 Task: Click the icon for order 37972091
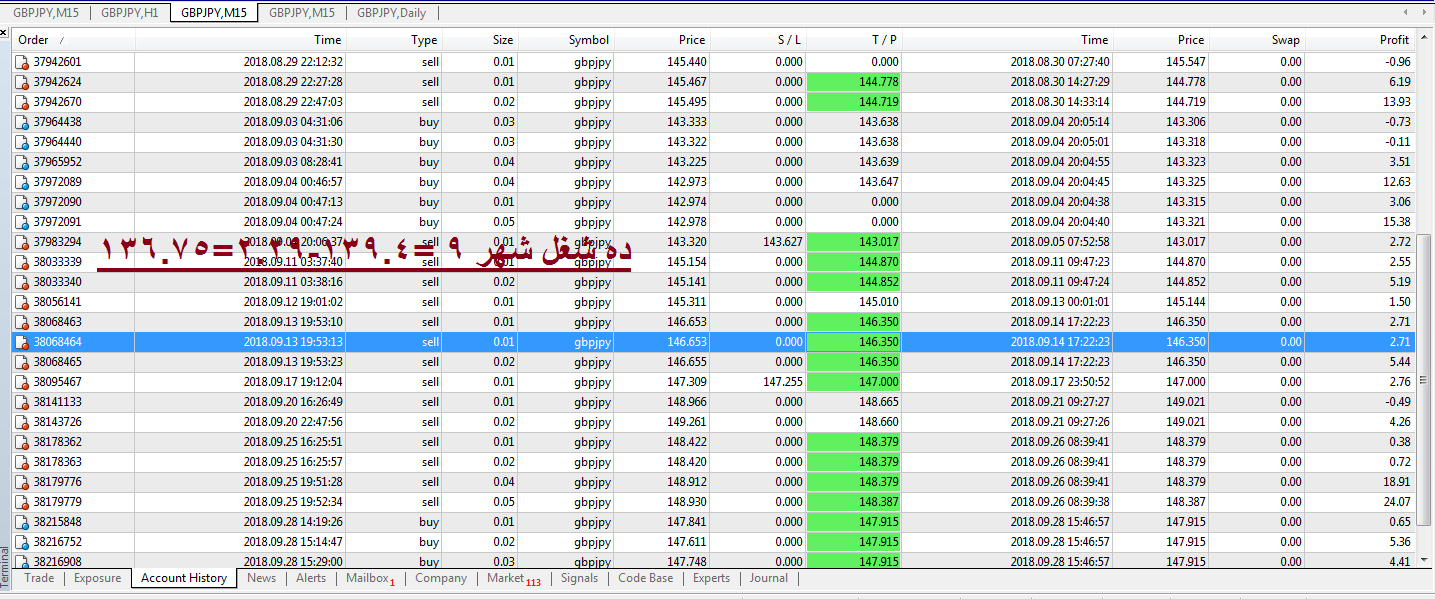(x=21, y=222)
